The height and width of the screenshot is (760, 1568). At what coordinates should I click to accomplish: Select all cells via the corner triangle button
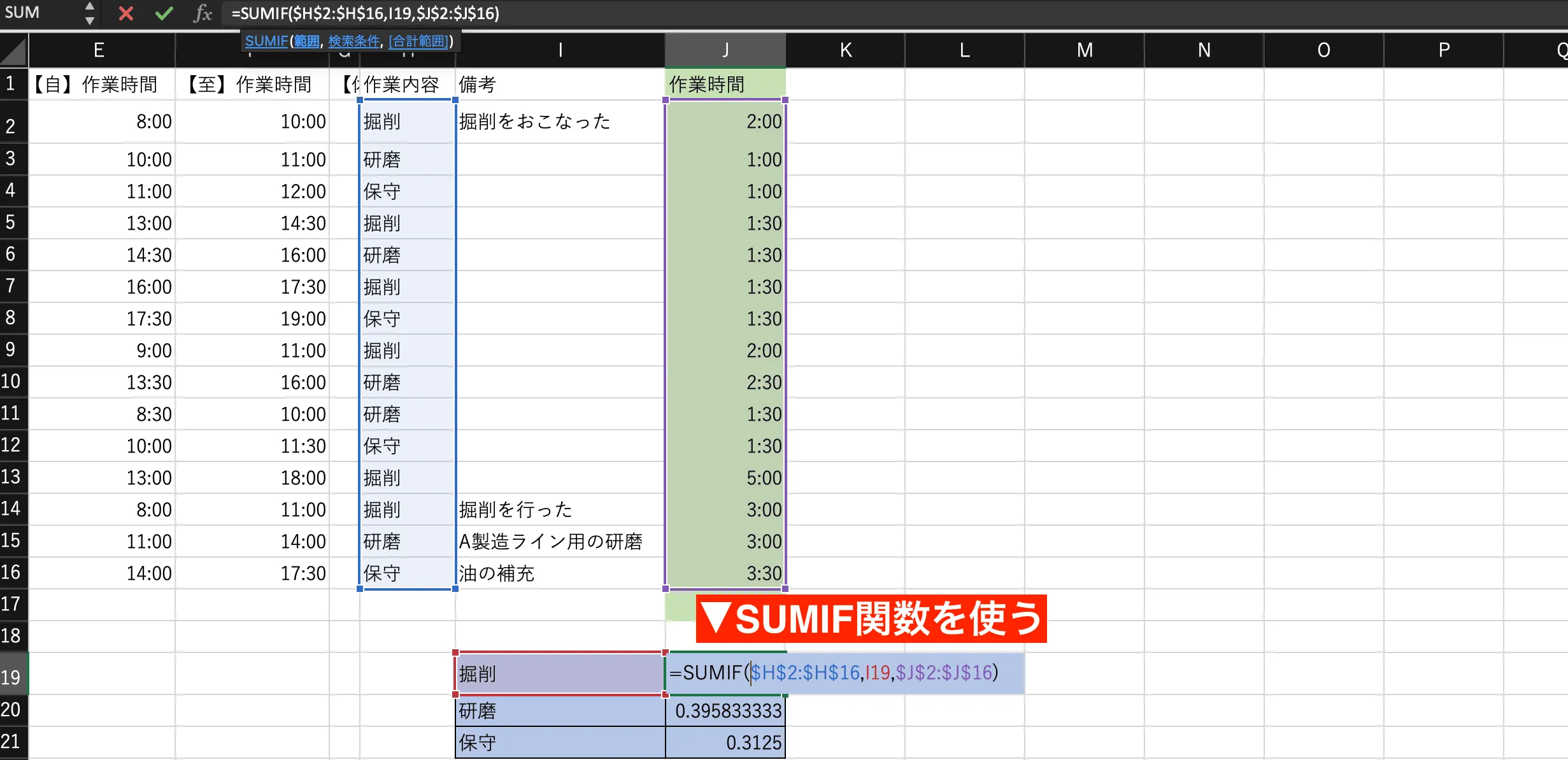(13, 50)
